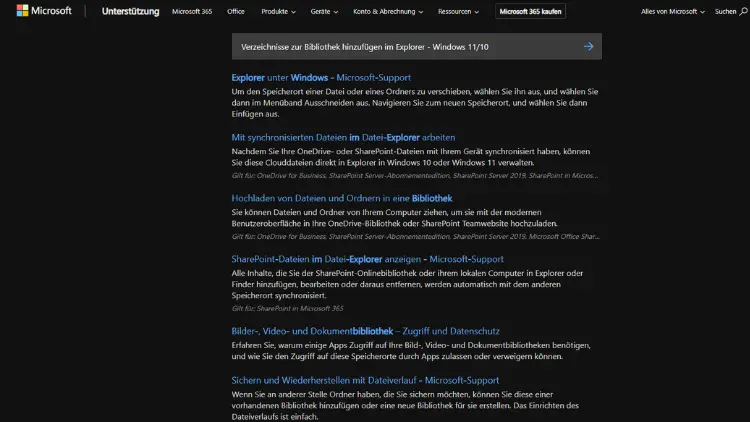Open 'SharePoint-Dateien im Datei-Explorer anzeigen' result
This screenshot has height=422, width=750.
click(367, 259)
